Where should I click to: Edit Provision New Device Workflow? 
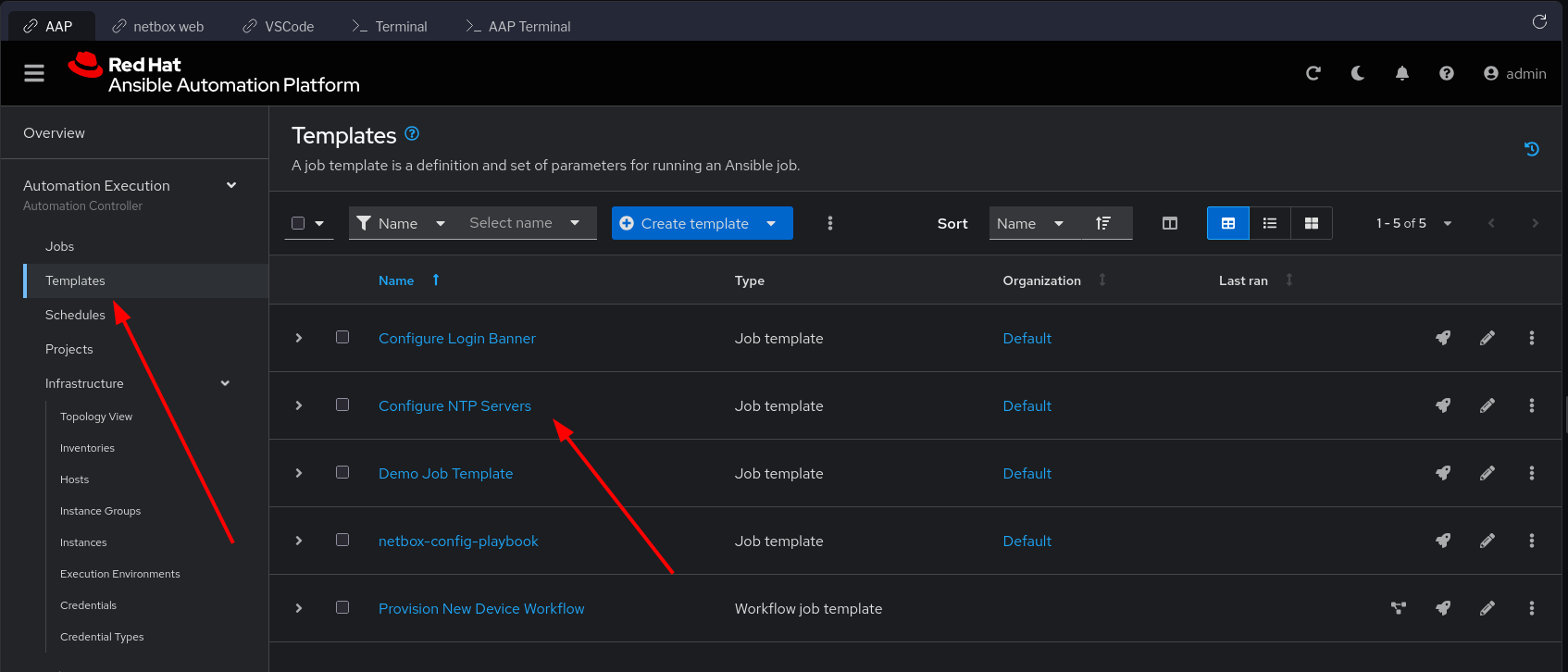tap(1487, 608)
